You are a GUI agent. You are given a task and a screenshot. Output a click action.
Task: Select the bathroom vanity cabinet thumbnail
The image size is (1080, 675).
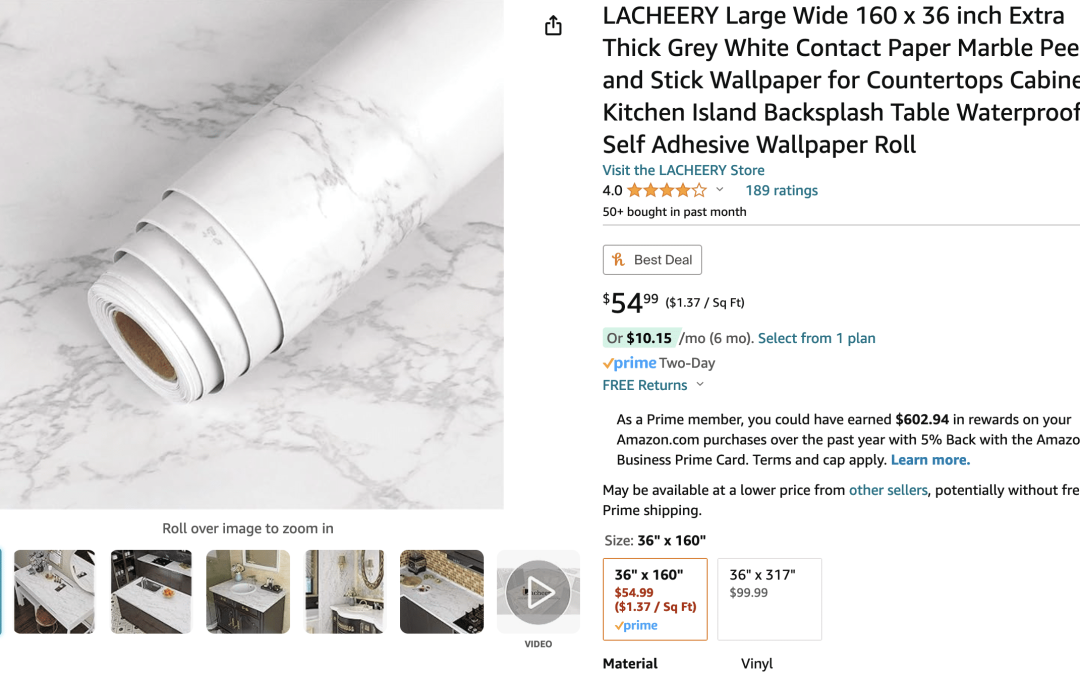coord(248,592)
